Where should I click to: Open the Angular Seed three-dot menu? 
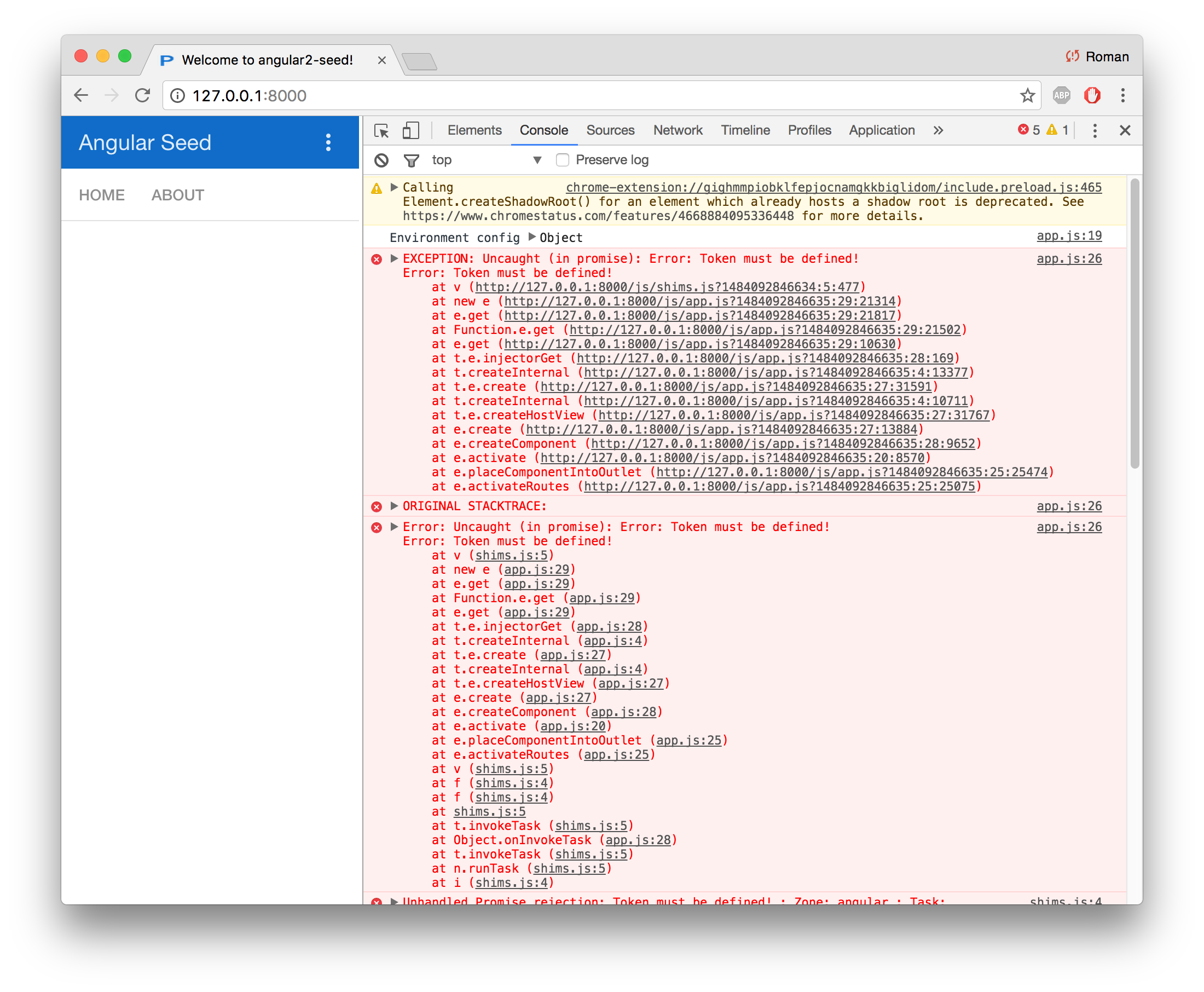click(x=328, y=142)
